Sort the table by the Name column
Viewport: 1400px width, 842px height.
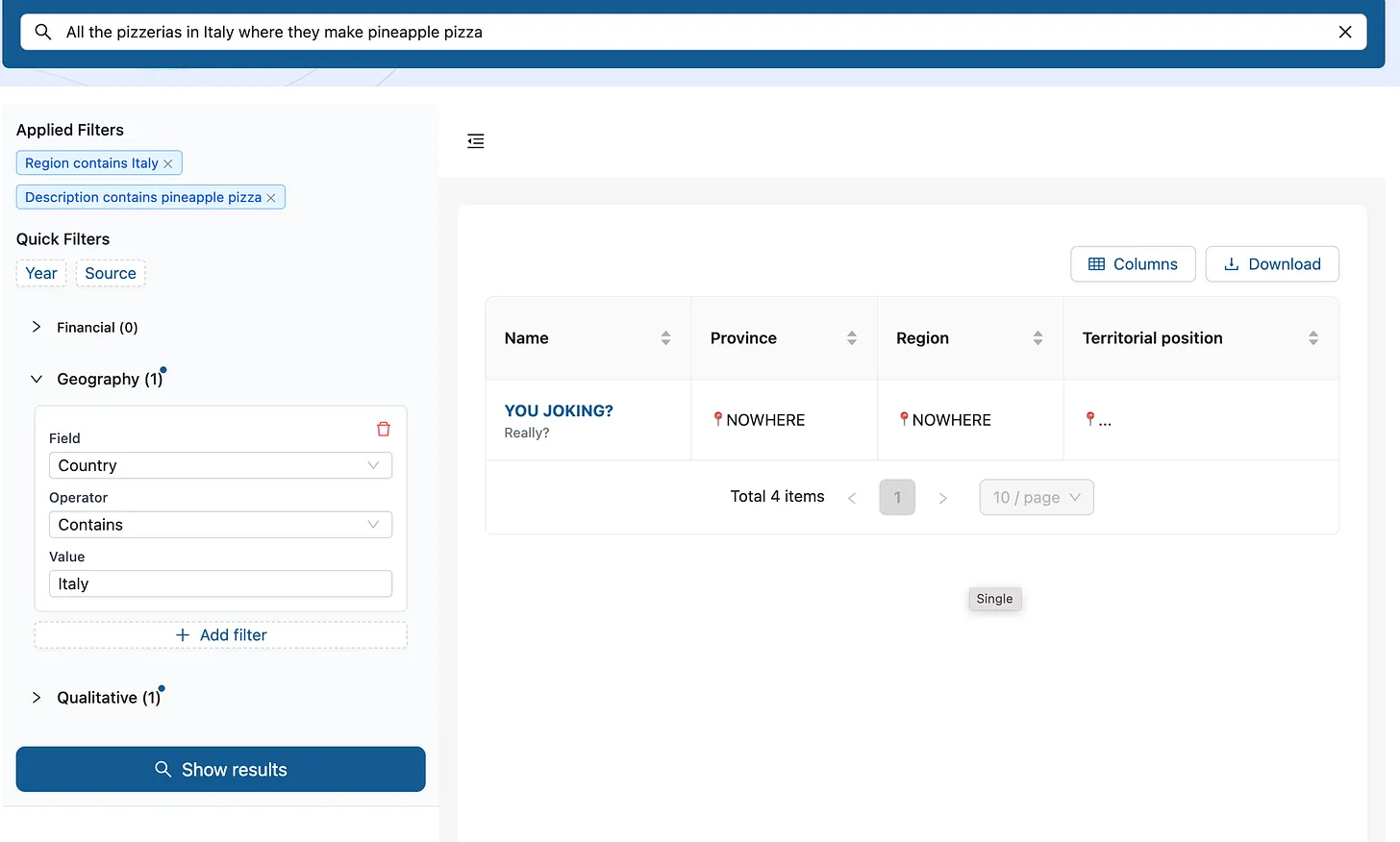(665, 338)
